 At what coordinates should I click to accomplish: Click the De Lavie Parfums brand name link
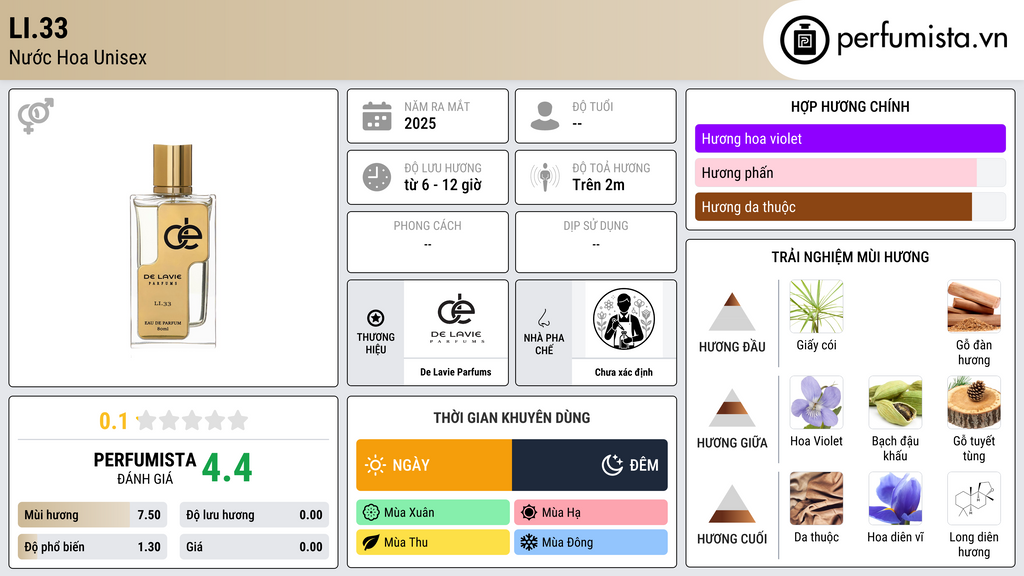tap(456, 372)
